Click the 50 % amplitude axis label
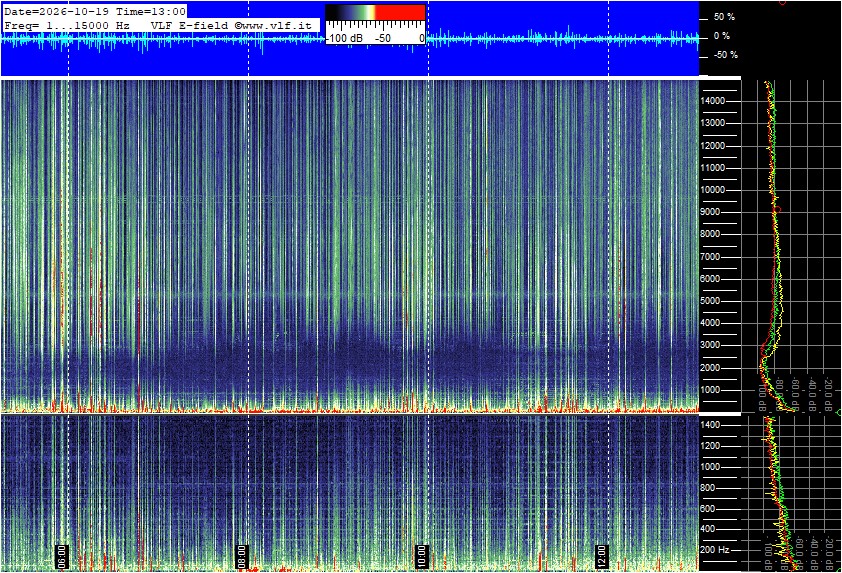842x573 pixels. click(x=724, y=17)
